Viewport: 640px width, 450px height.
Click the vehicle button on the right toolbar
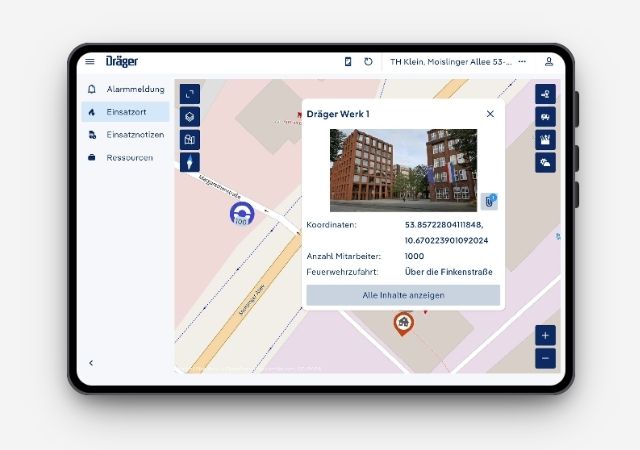[x=545, y=117]
